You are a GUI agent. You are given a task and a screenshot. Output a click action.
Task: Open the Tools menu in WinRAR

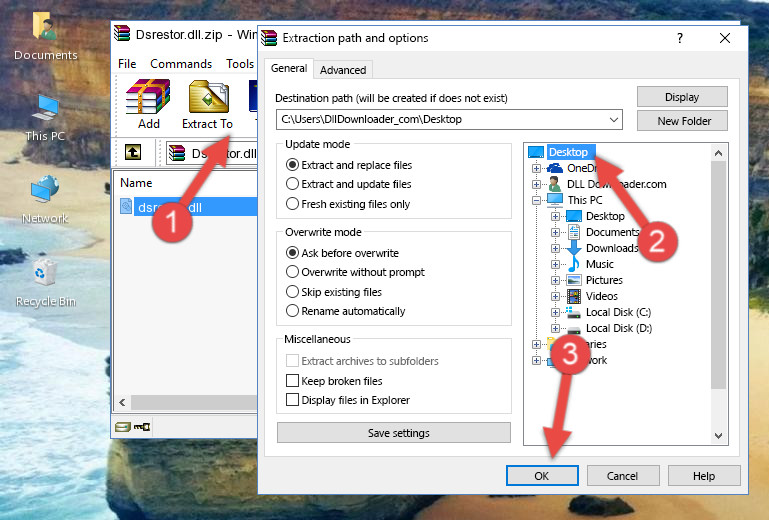tap(240, 64)
